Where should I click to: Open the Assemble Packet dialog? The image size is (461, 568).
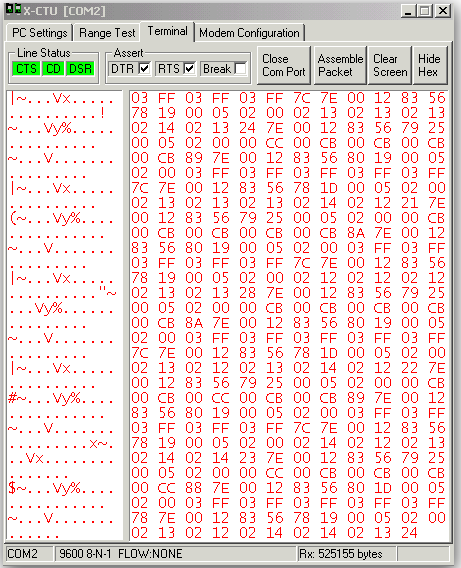(x=340, y=66)
